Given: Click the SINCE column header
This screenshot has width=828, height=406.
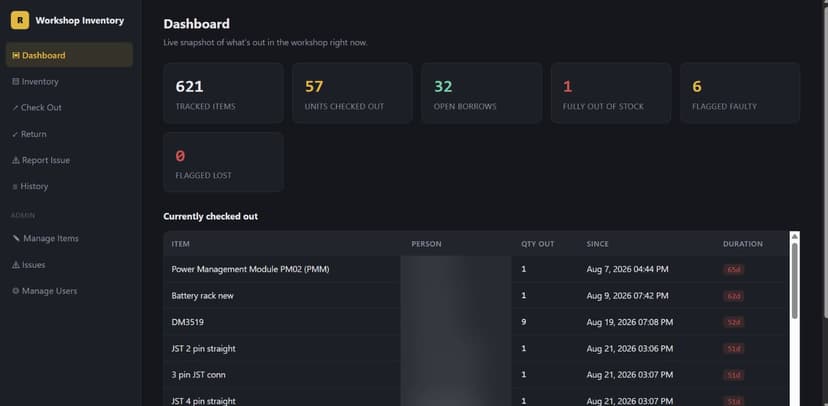Looking at the screenshot, I should (x=597, y=244).
